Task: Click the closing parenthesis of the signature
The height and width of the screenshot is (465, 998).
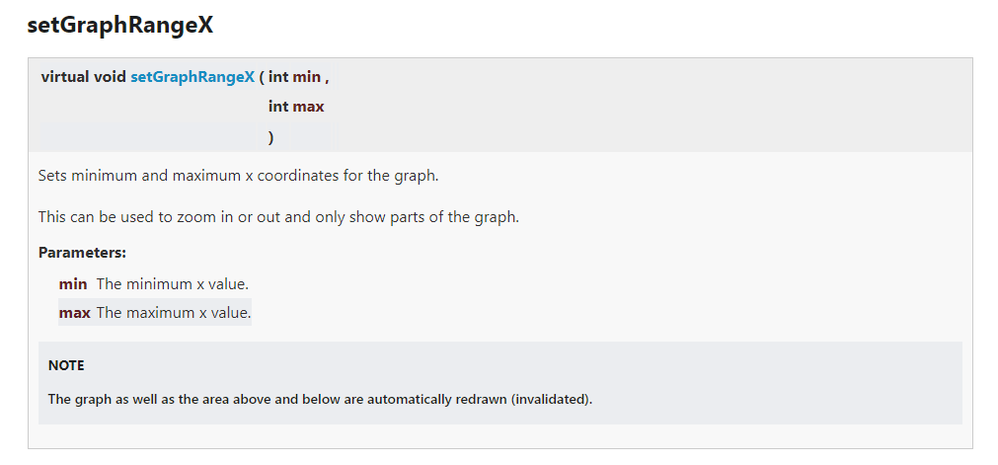Action: 271,137
